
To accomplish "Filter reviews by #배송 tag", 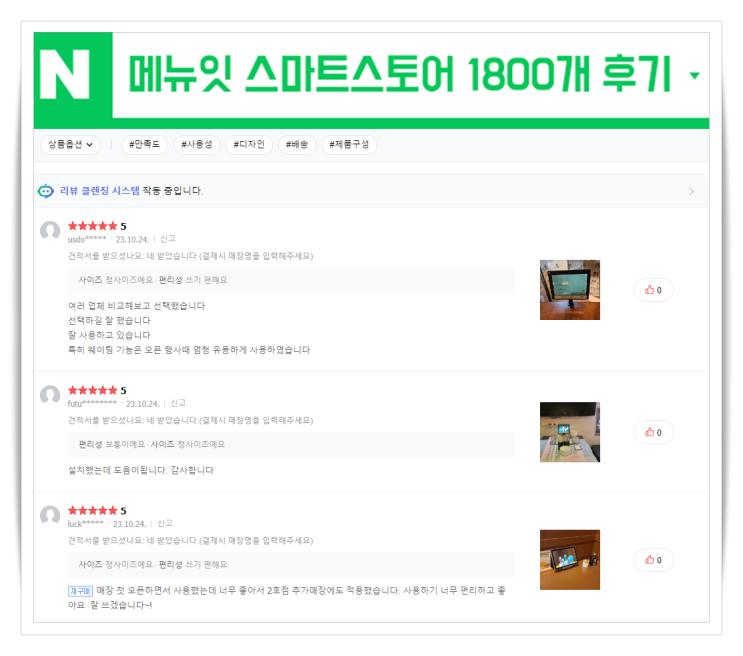I will (297, 145).
